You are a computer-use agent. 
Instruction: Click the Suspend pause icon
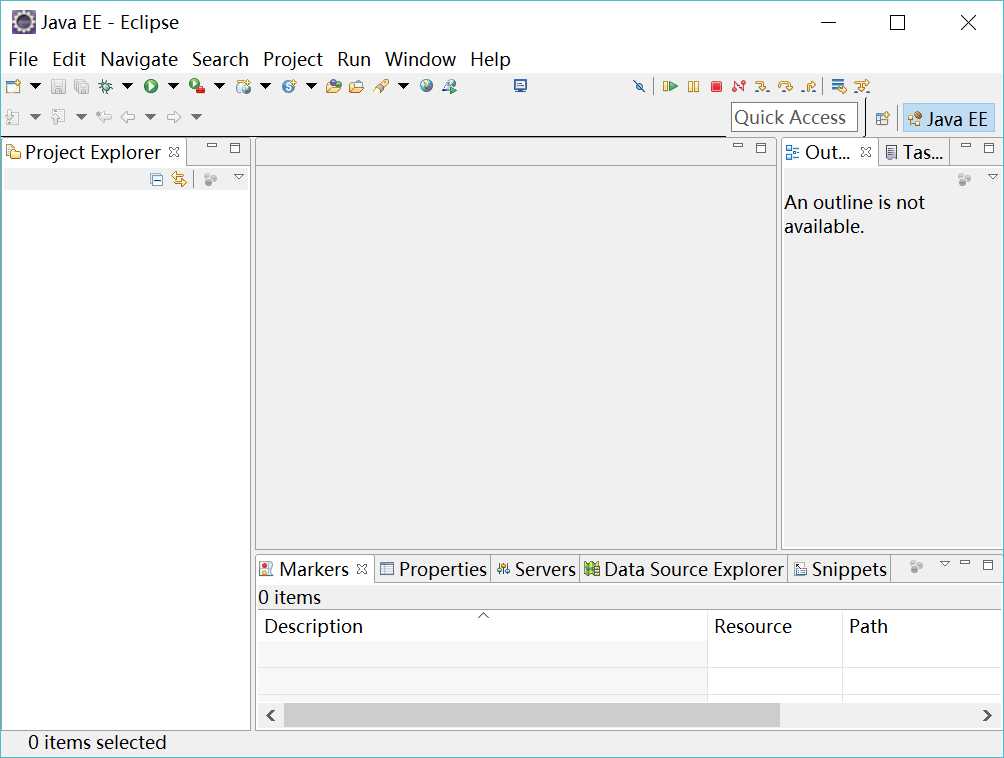click(x=693, y=86)
